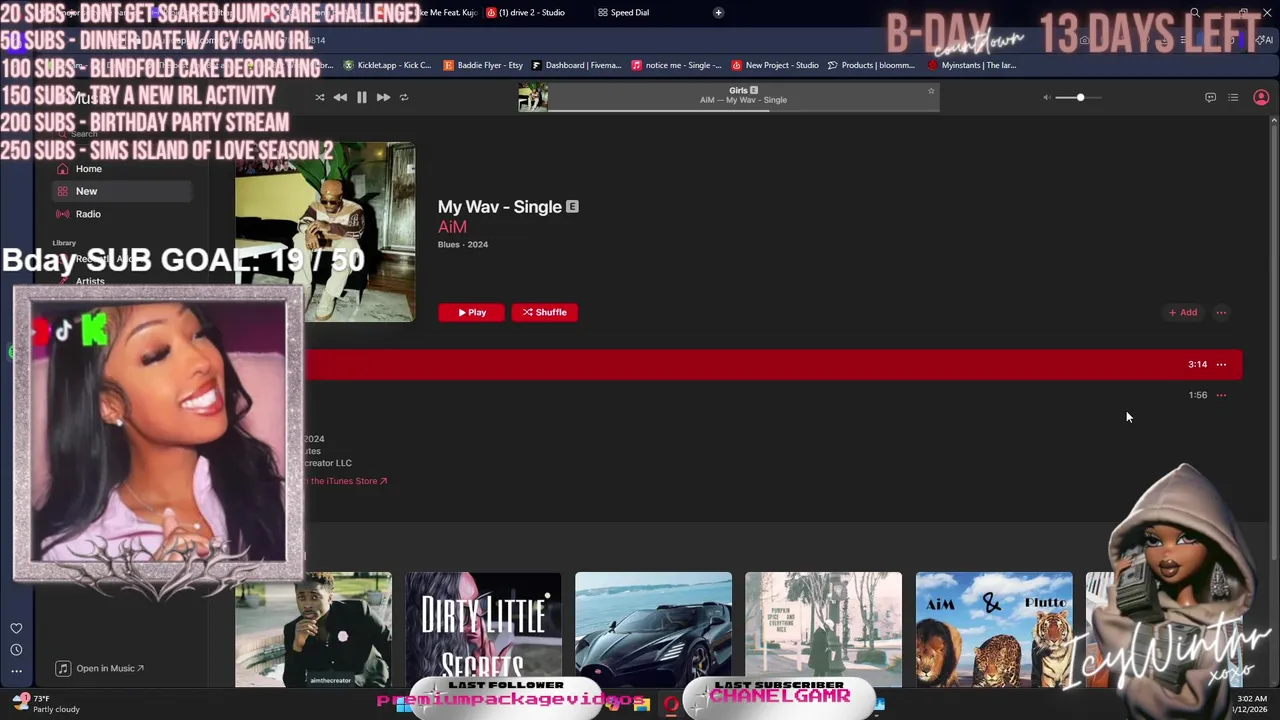Open album more options beside Add
This screenshot has width=1280, height=720.
pos(1221,312)
